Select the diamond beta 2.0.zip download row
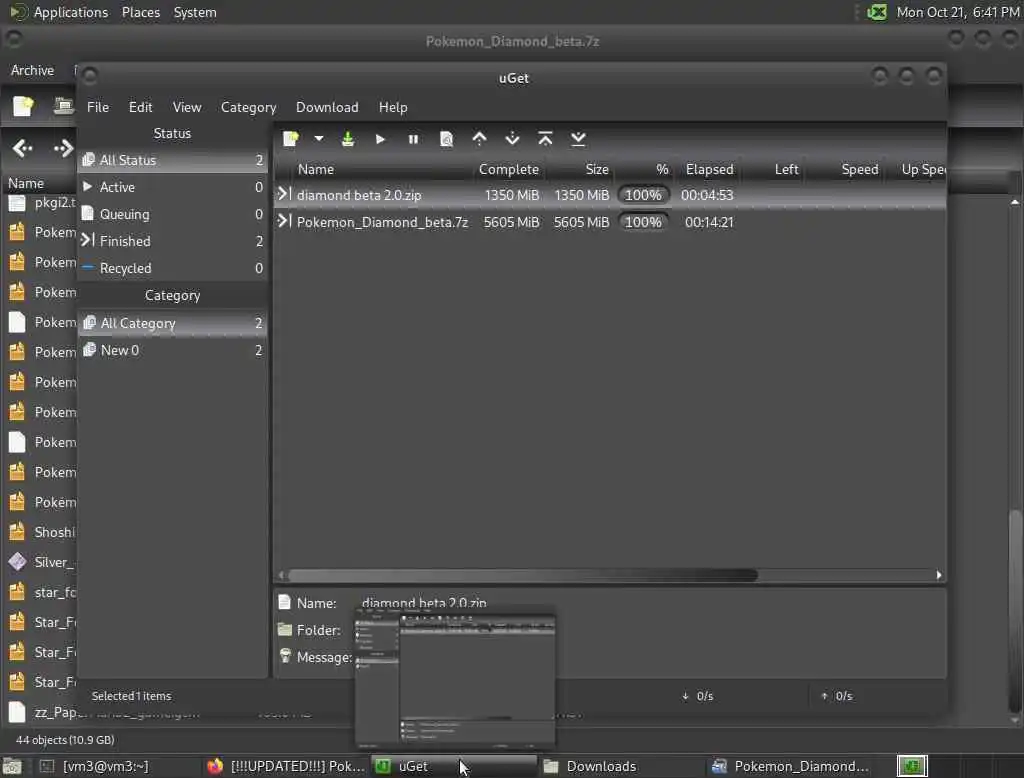The width and height of the screenshot is (1024, 778). [x=610, y=195]
